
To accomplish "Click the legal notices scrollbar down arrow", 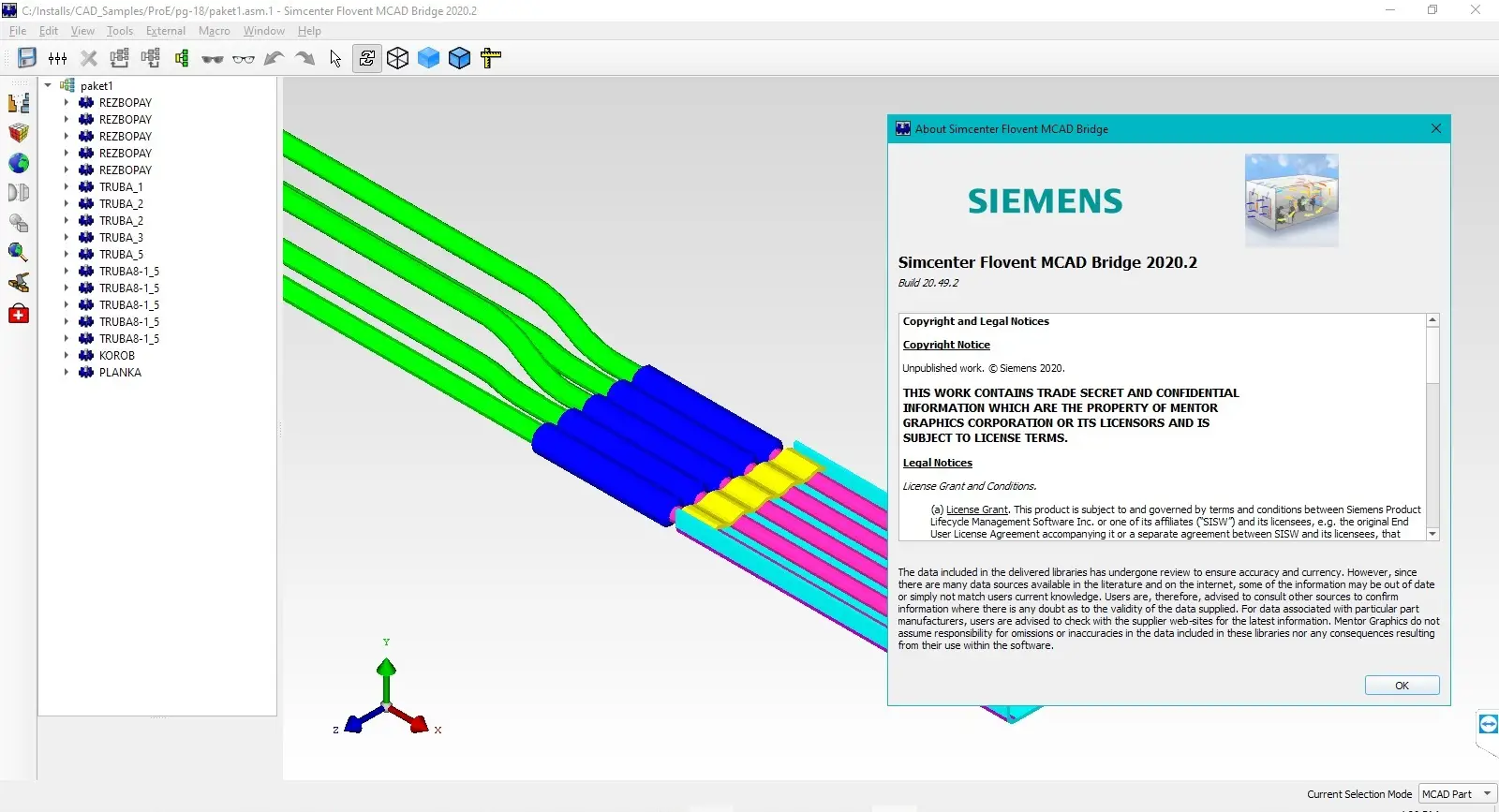I will coord(1432,534).
